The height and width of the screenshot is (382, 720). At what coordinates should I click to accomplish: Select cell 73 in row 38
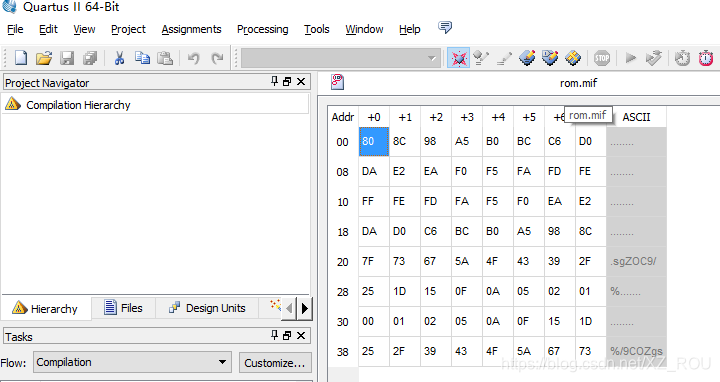[591, 351]
